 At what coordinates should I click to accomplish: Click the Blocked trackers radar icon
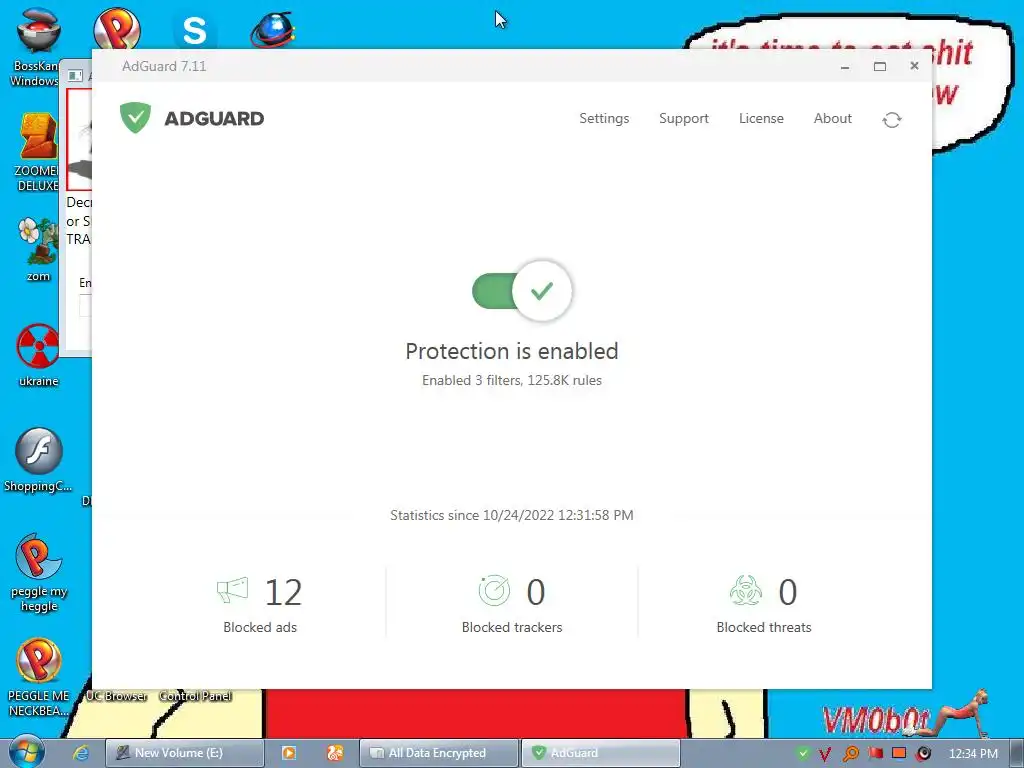pyautogui.click(x=494, y=590)
